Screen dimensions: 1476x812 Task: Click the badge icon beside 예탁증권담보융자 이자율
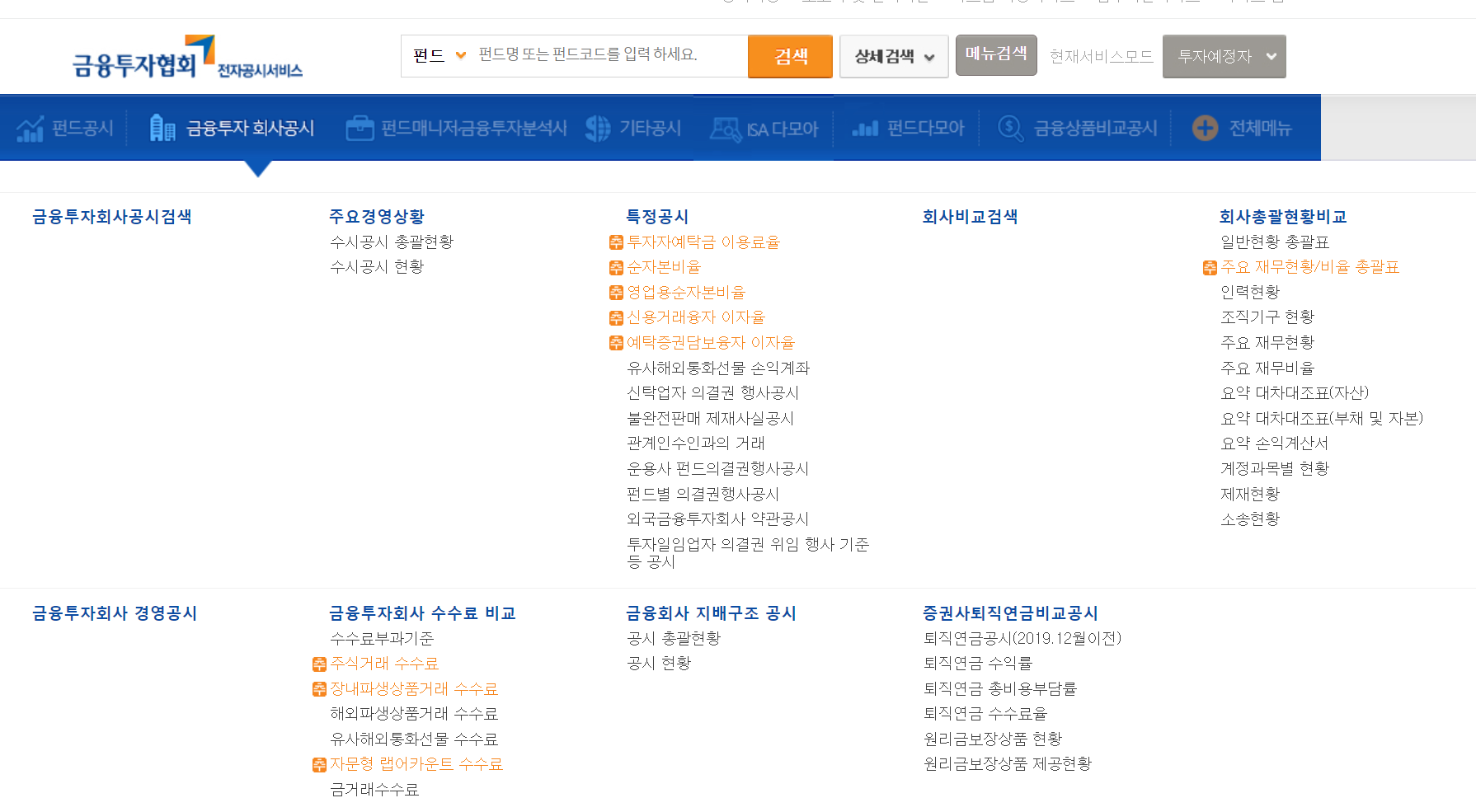coord(616,343)
